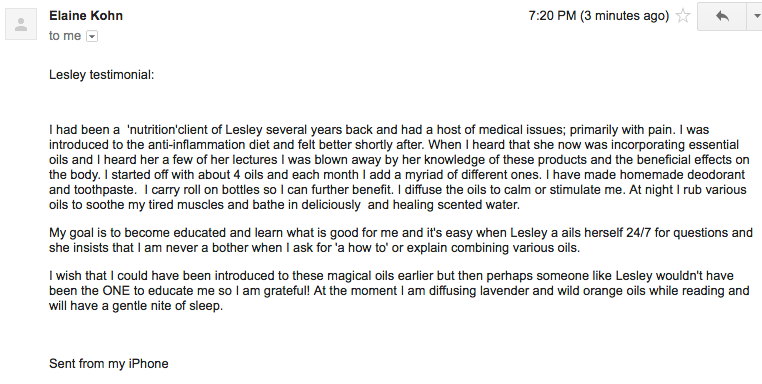
Task: Click the word "deodorant" in the message
Action: tap(716, 175)
